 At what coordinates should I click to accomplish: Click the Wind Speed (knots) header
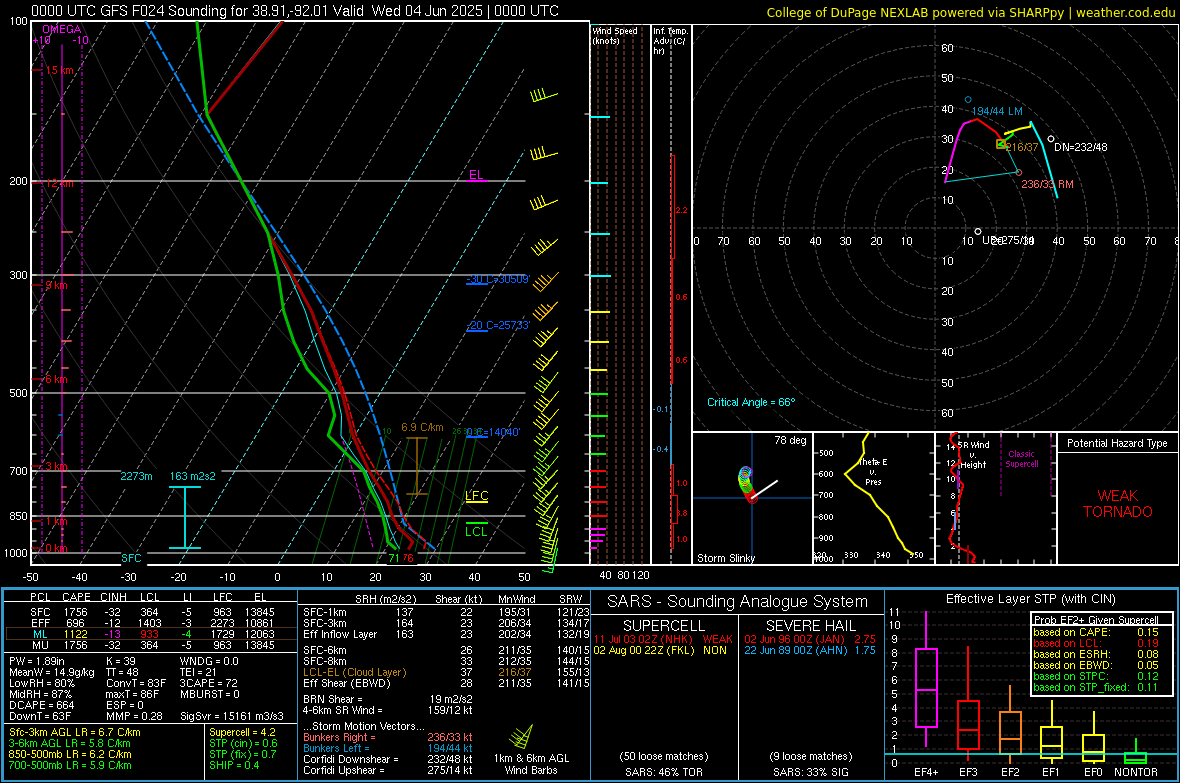click(x=615, y=35)
